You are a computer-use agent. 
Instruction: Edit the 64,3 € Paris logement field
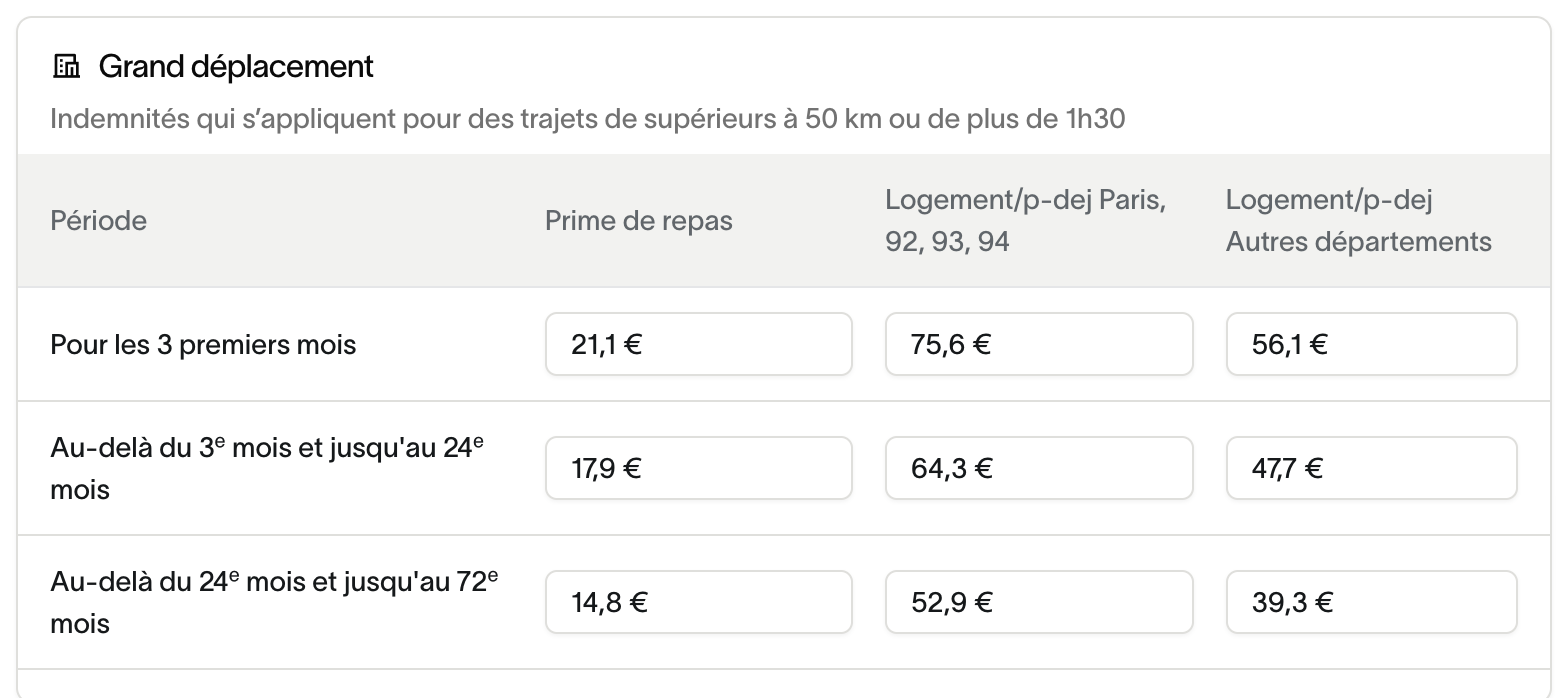[x=1039, y=468]
